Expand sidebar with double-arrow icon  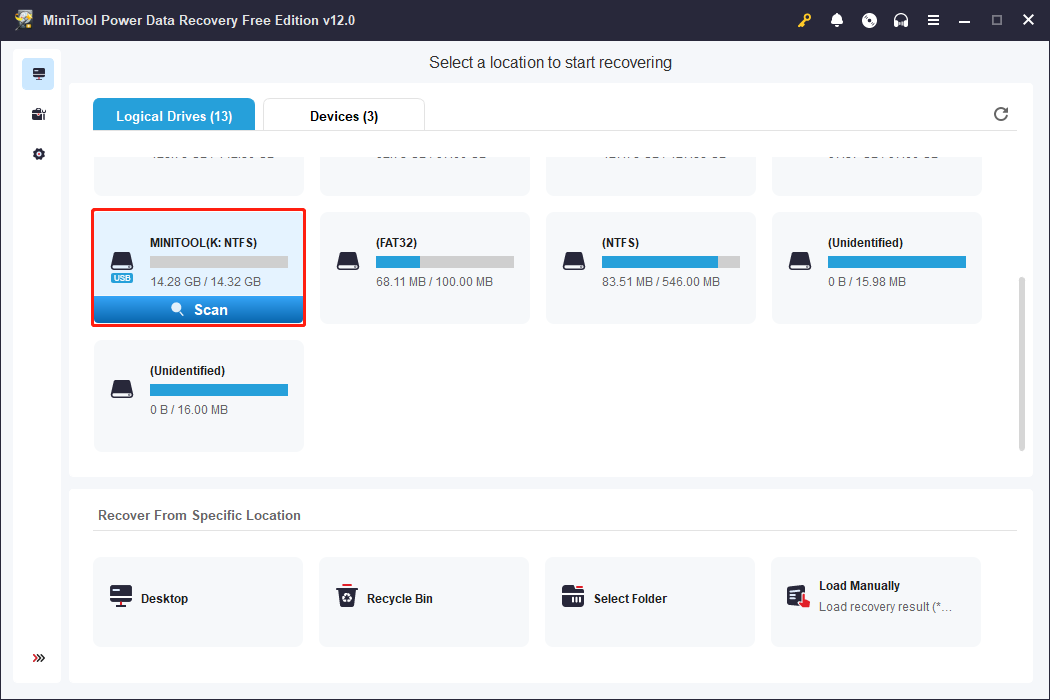click(38, 658)
